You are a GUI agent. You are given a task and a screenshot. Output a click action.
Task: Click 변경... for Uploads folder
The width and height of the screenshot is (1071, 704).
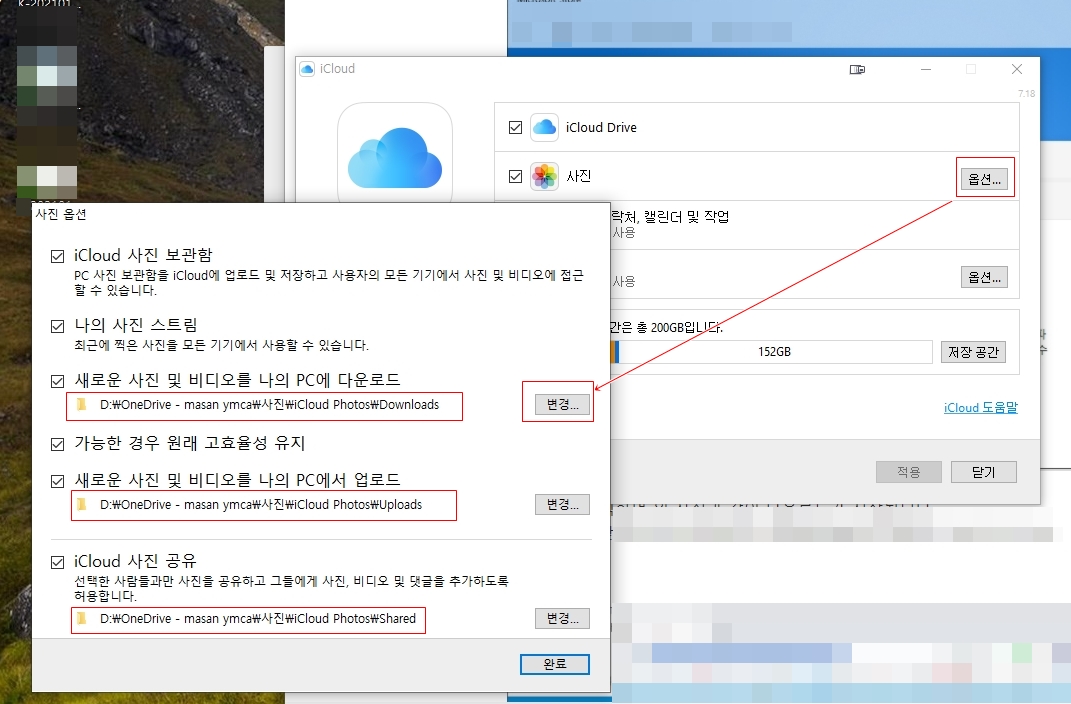tap(562, 505)
